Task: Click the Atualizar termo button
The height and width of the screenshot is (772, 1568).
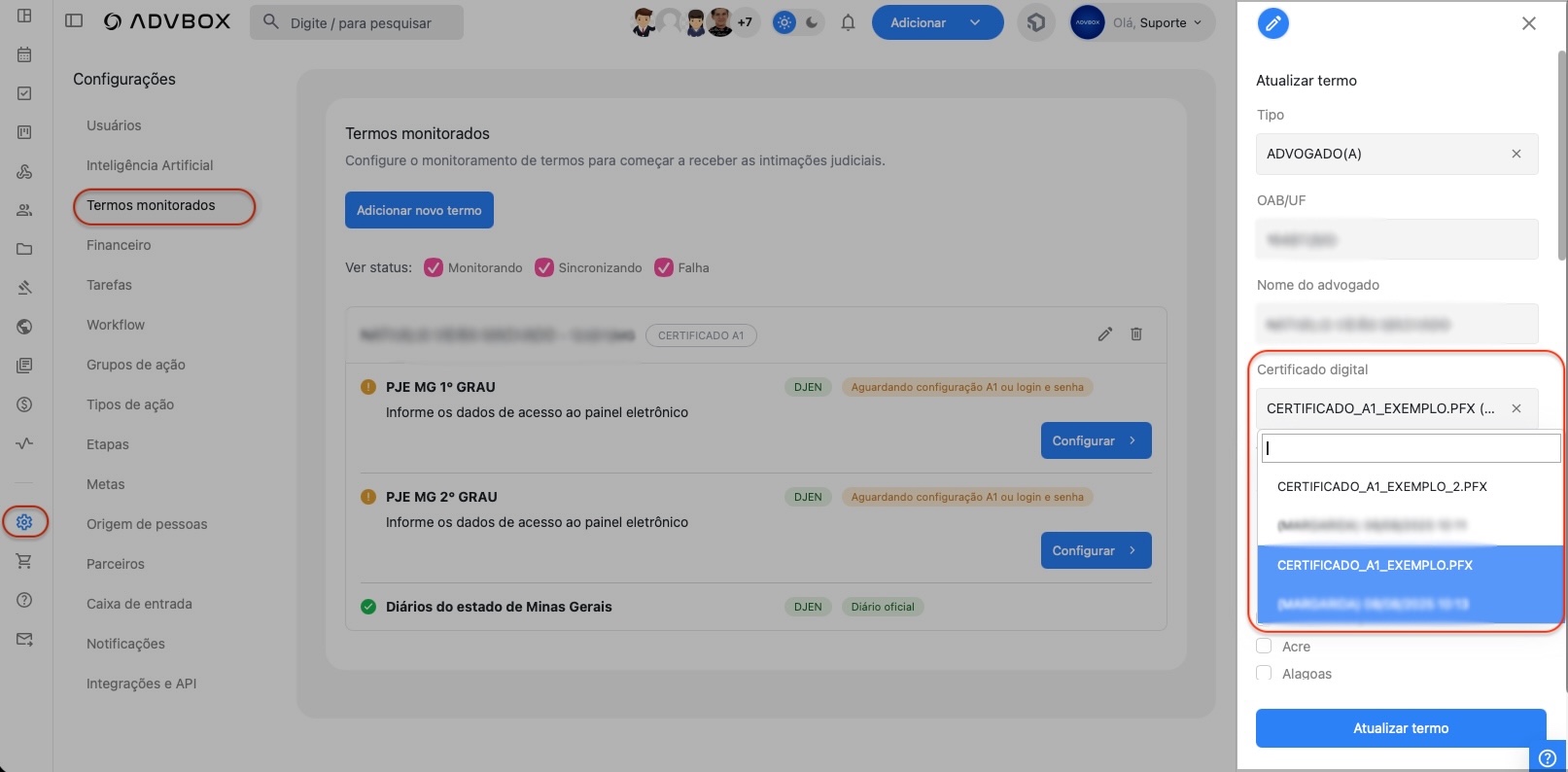Action: pos(1400,728)
